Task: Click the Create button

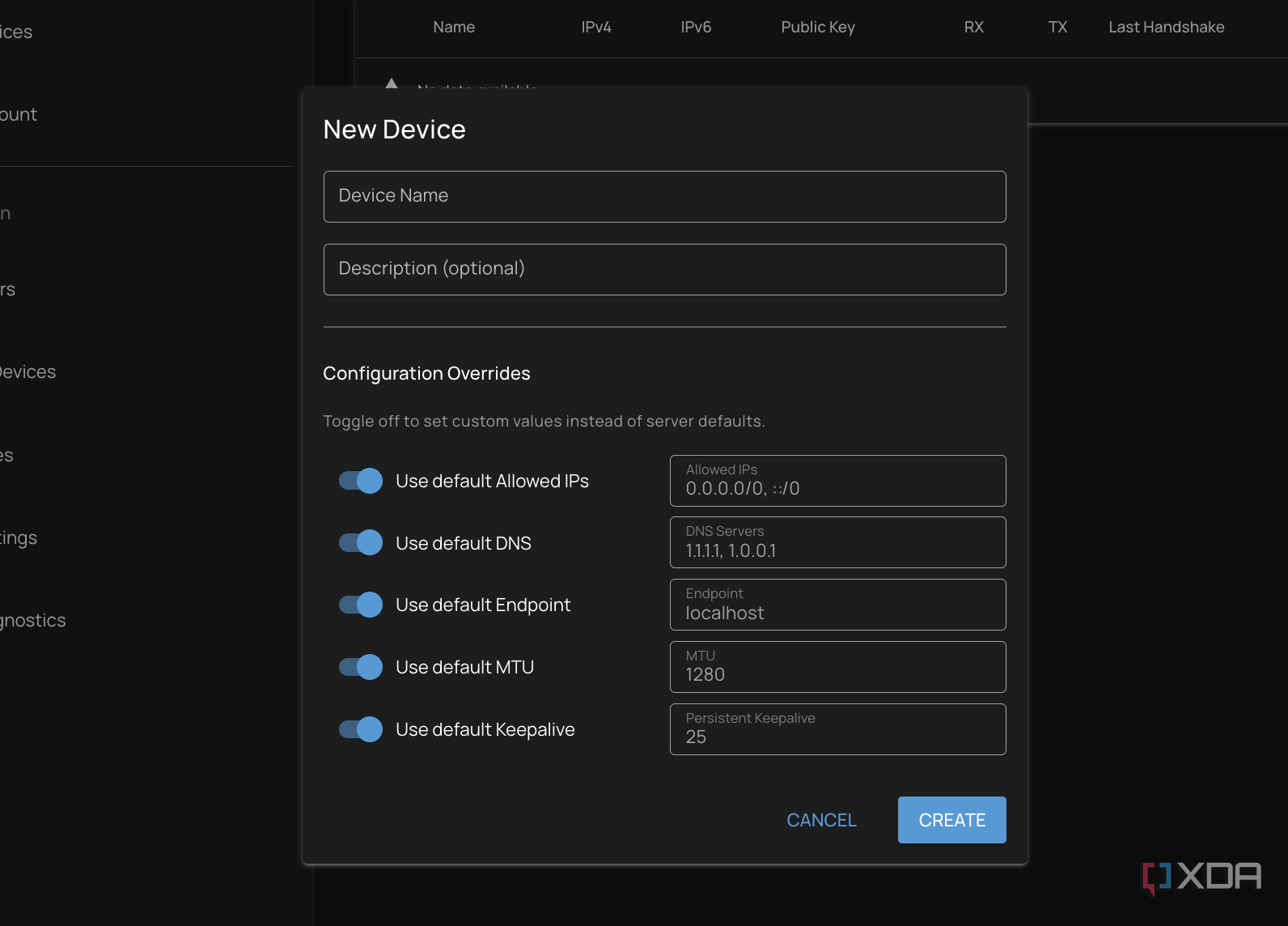Action: coord(952,820)
